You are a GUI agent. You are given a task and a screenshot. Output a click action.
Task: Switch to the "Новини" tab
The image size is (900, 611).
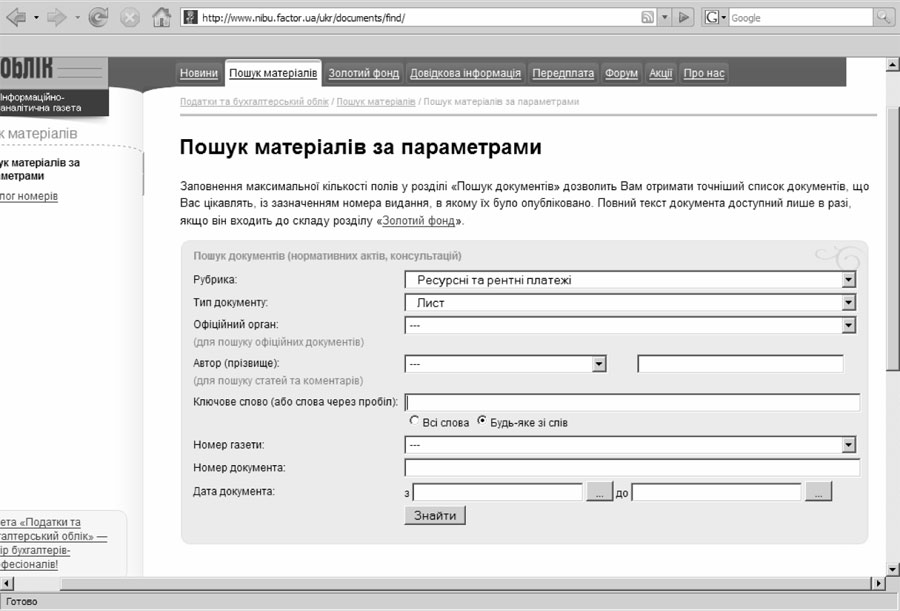[199, 73]
